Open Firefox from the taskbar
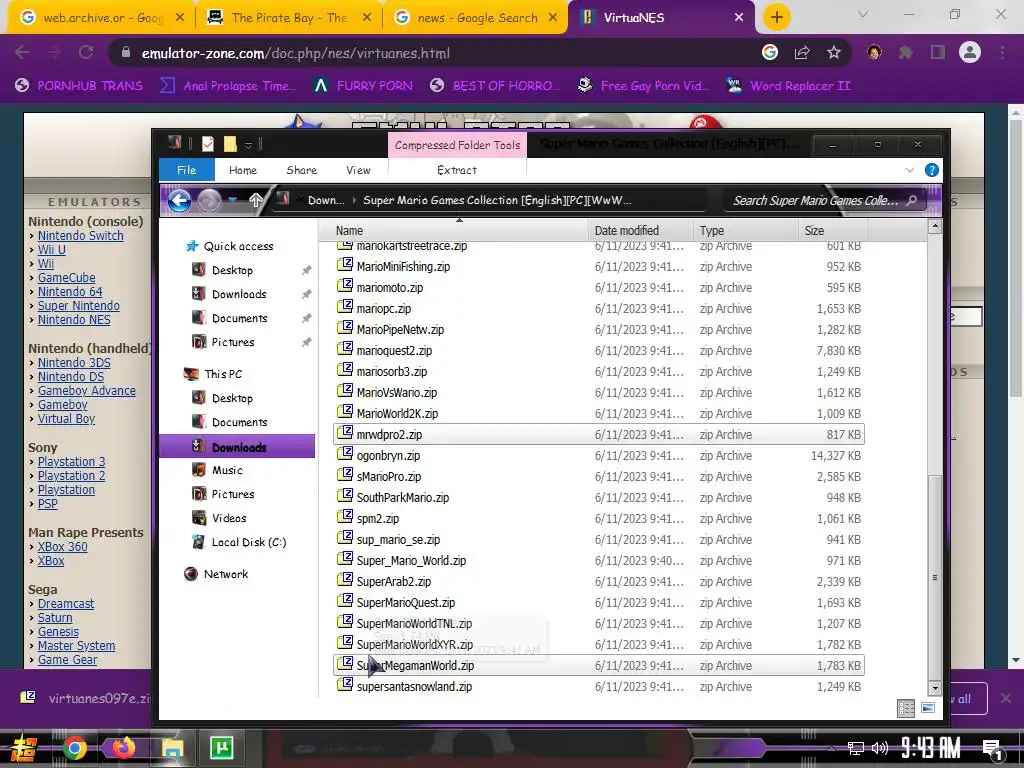 [123, 748]
